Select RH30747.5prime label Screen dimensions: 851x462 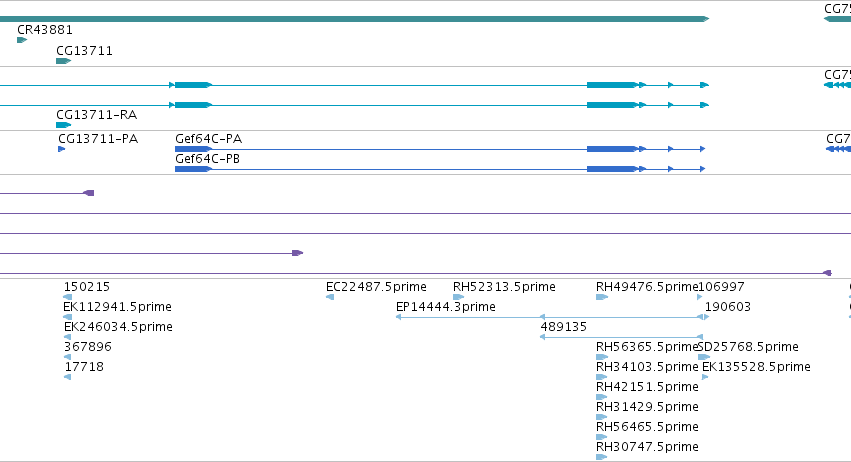[647, 447]
